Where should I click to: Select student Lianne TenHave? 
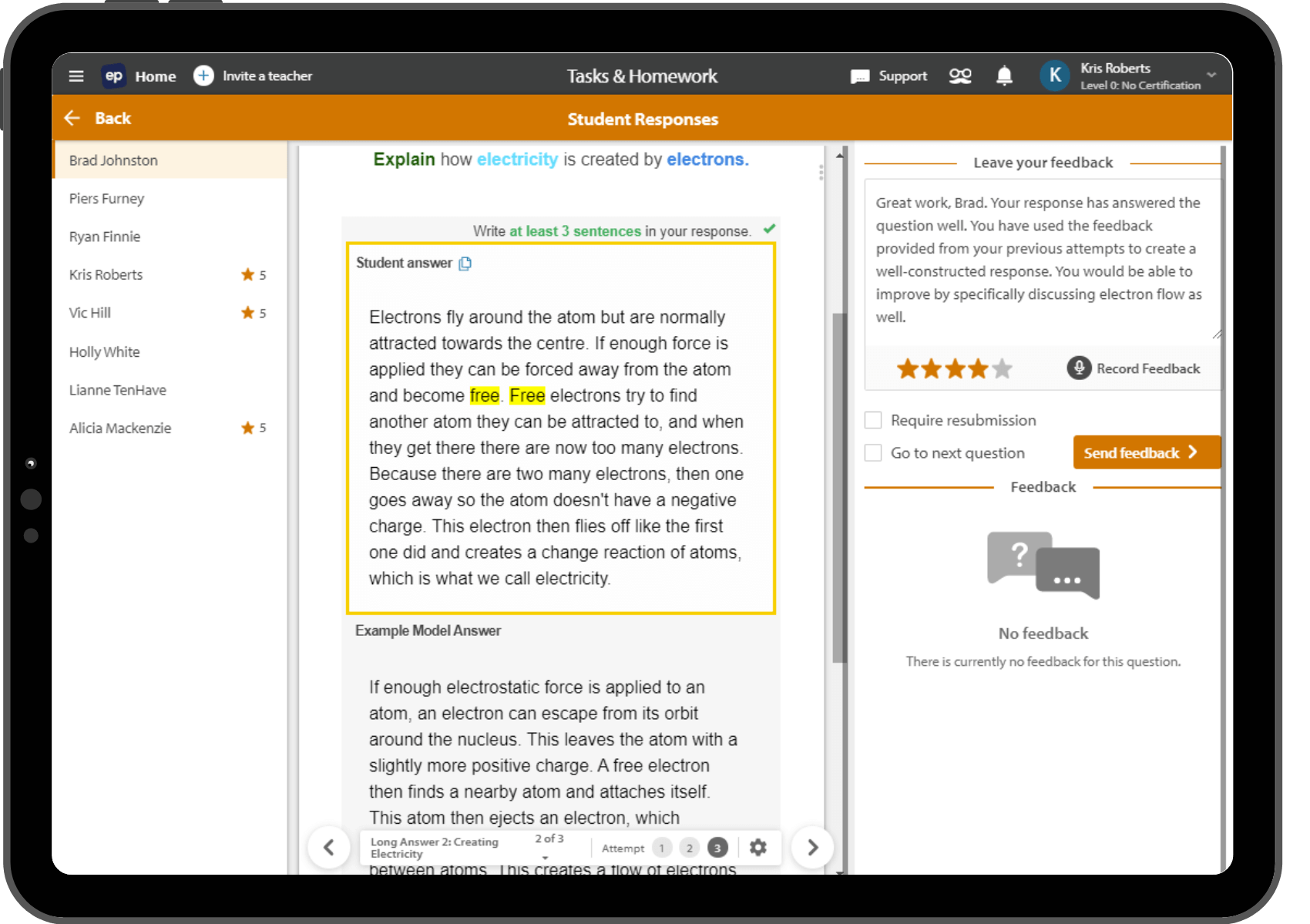(170, 390)
